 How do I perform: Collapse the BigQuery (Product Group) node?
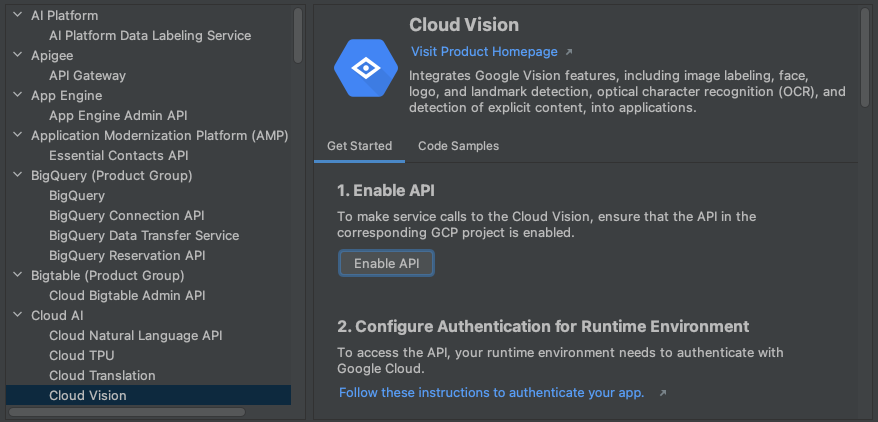18,175
